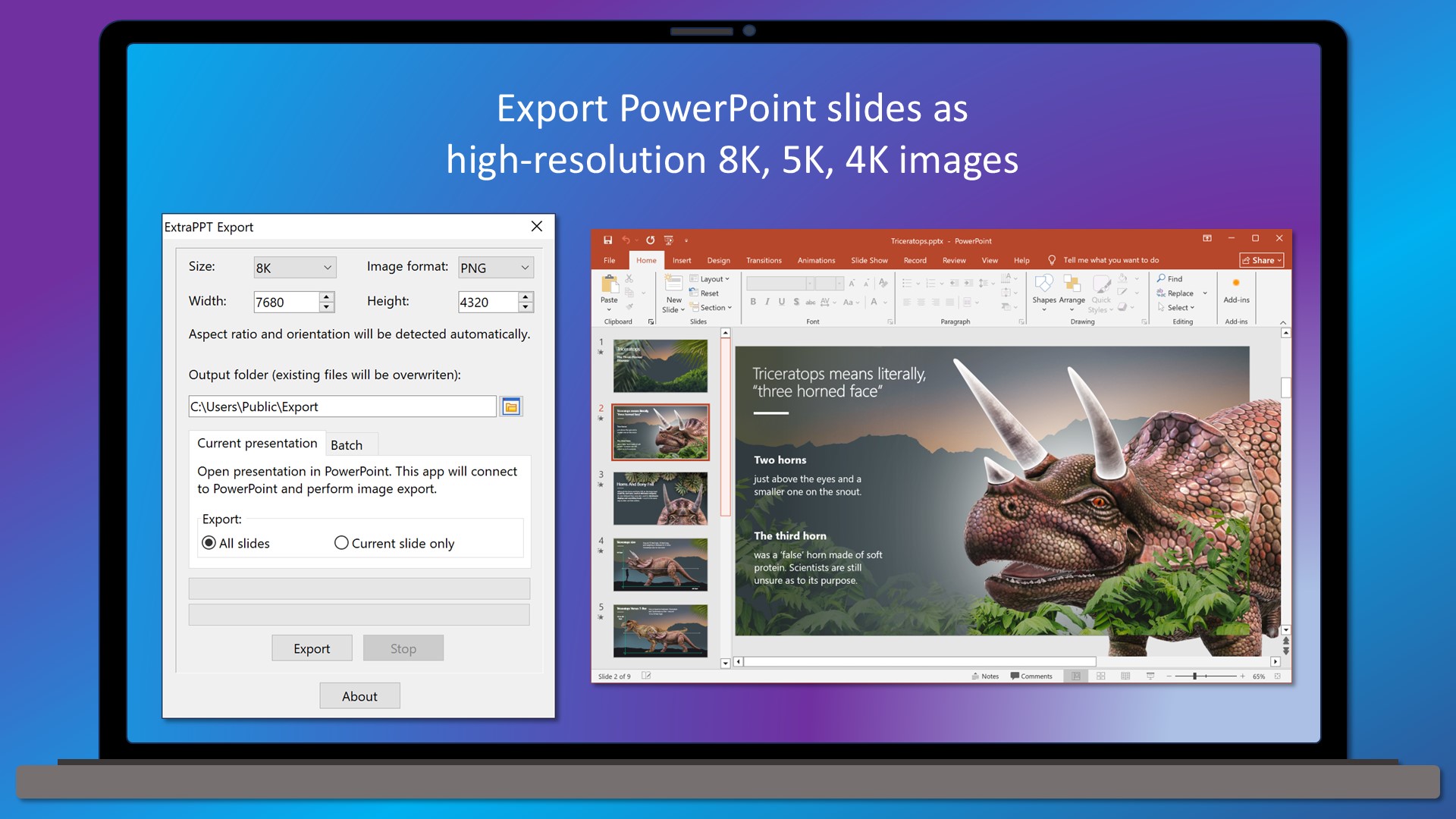Click the zoom slider handle in PowerPoint
Screen dimensions: 1456x819
(1194, 676)
